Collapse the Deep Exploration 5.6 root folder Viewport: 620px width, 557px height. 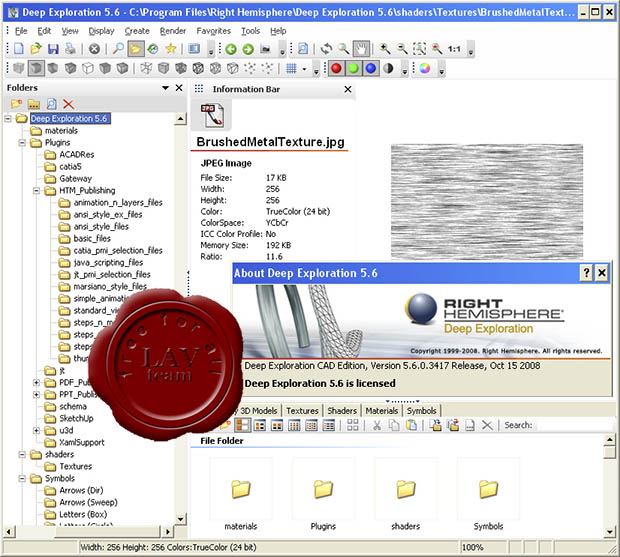[8, 119]
